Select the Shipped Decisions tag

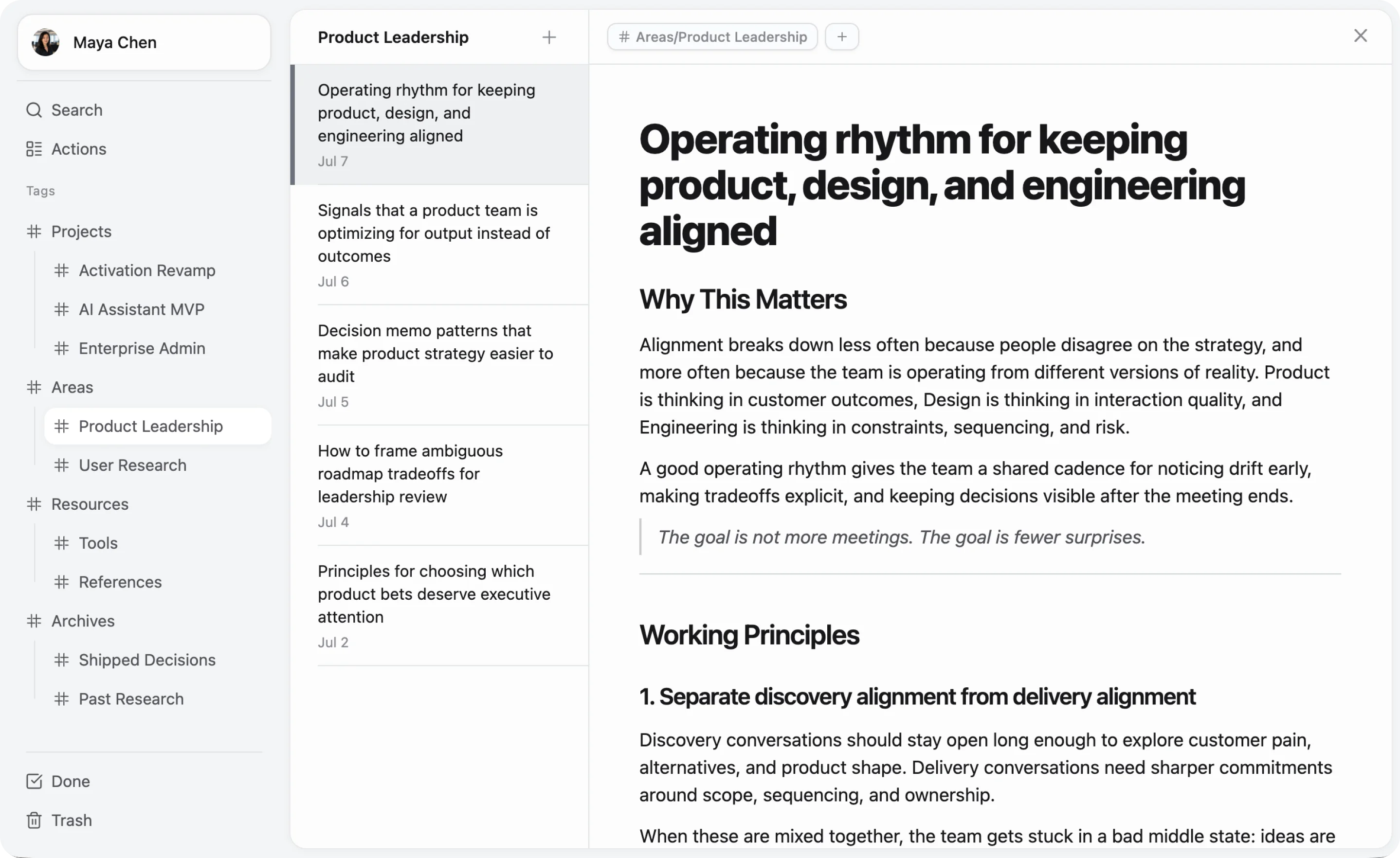147,661
